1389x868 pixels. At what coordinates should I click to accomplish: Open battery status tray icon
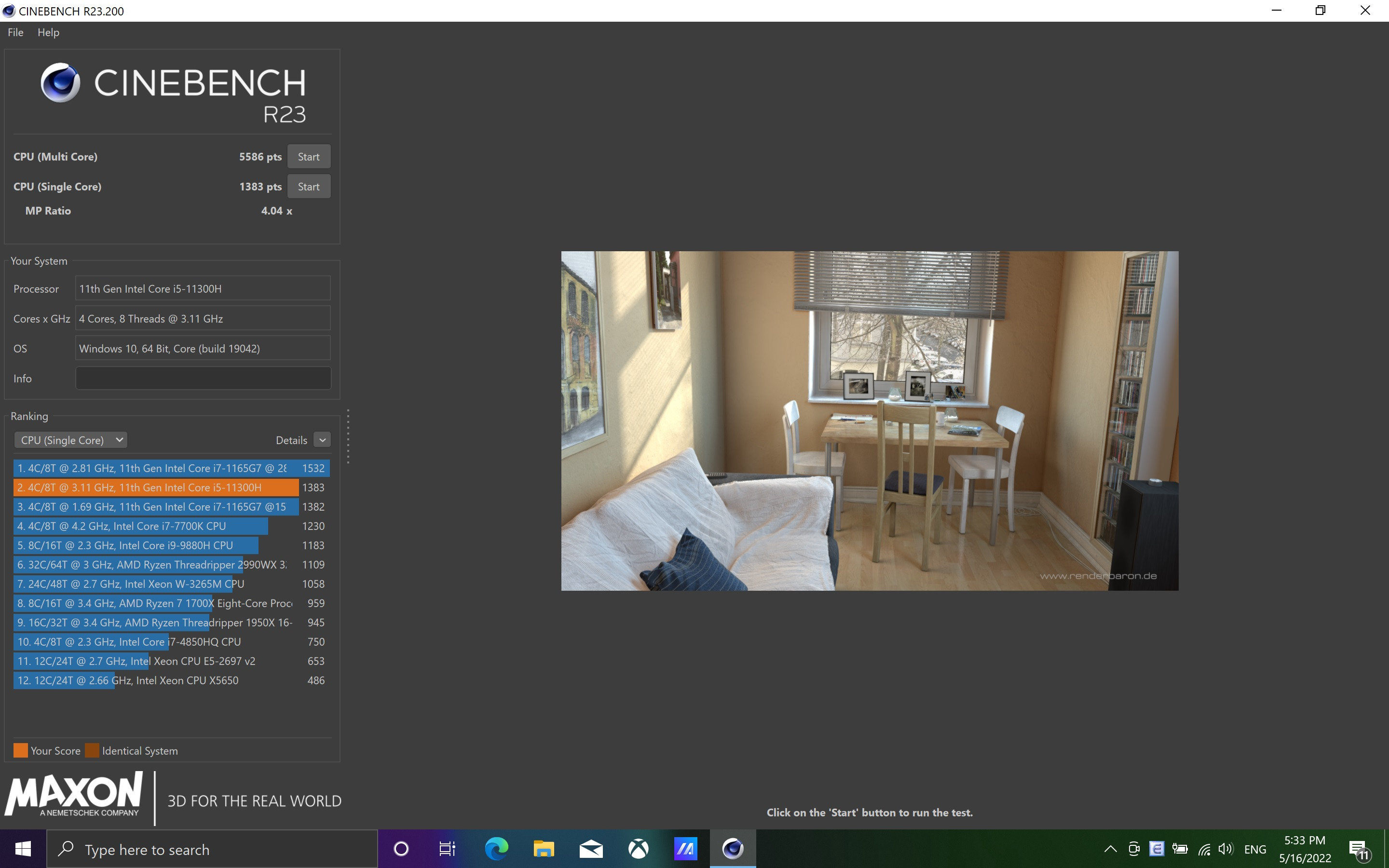click(1180, 849)
